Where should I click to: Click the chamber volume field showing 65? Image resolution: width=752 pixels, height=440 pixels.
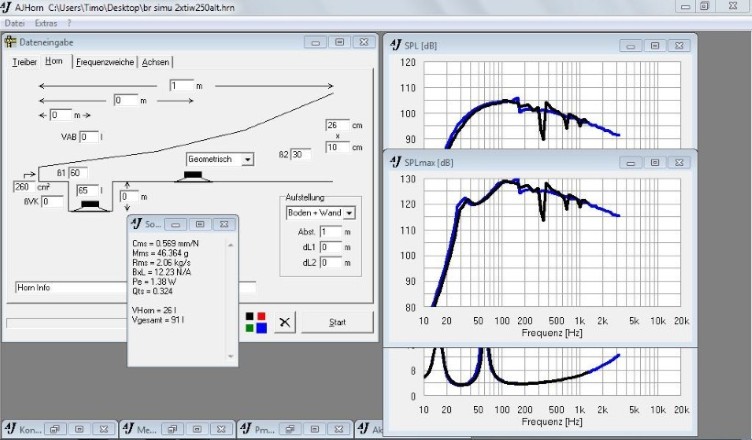[x=87, y=190]
